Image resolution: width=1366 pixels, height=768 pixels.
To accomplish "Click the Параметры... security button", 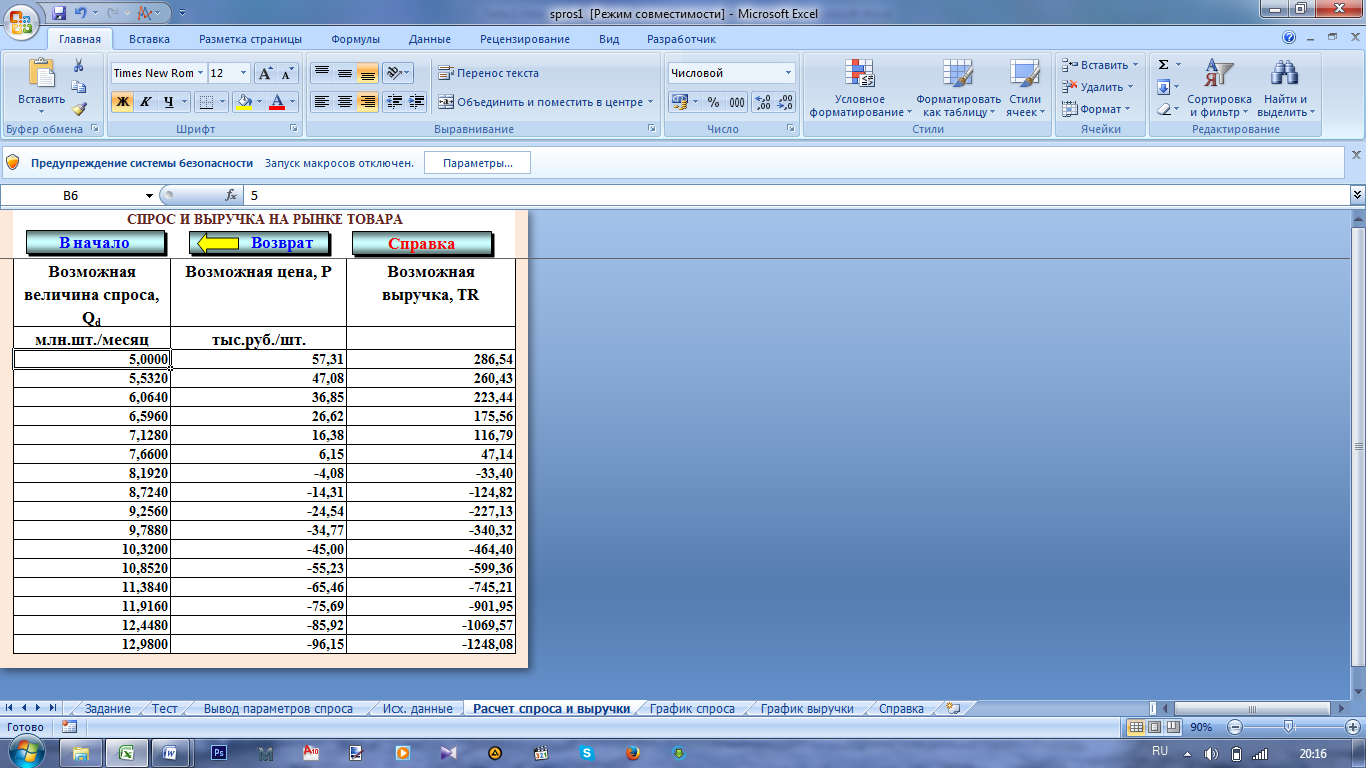I will (x=478, y=163).
